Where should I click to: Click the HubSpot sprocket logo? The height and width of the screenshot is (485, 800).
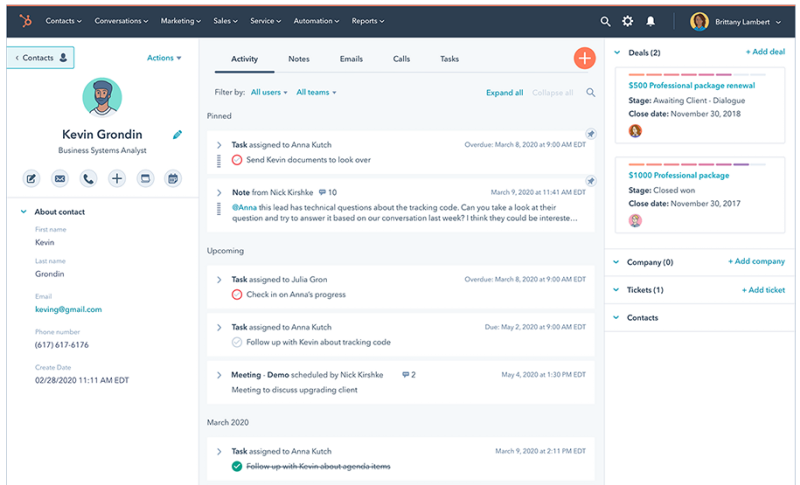25,21
